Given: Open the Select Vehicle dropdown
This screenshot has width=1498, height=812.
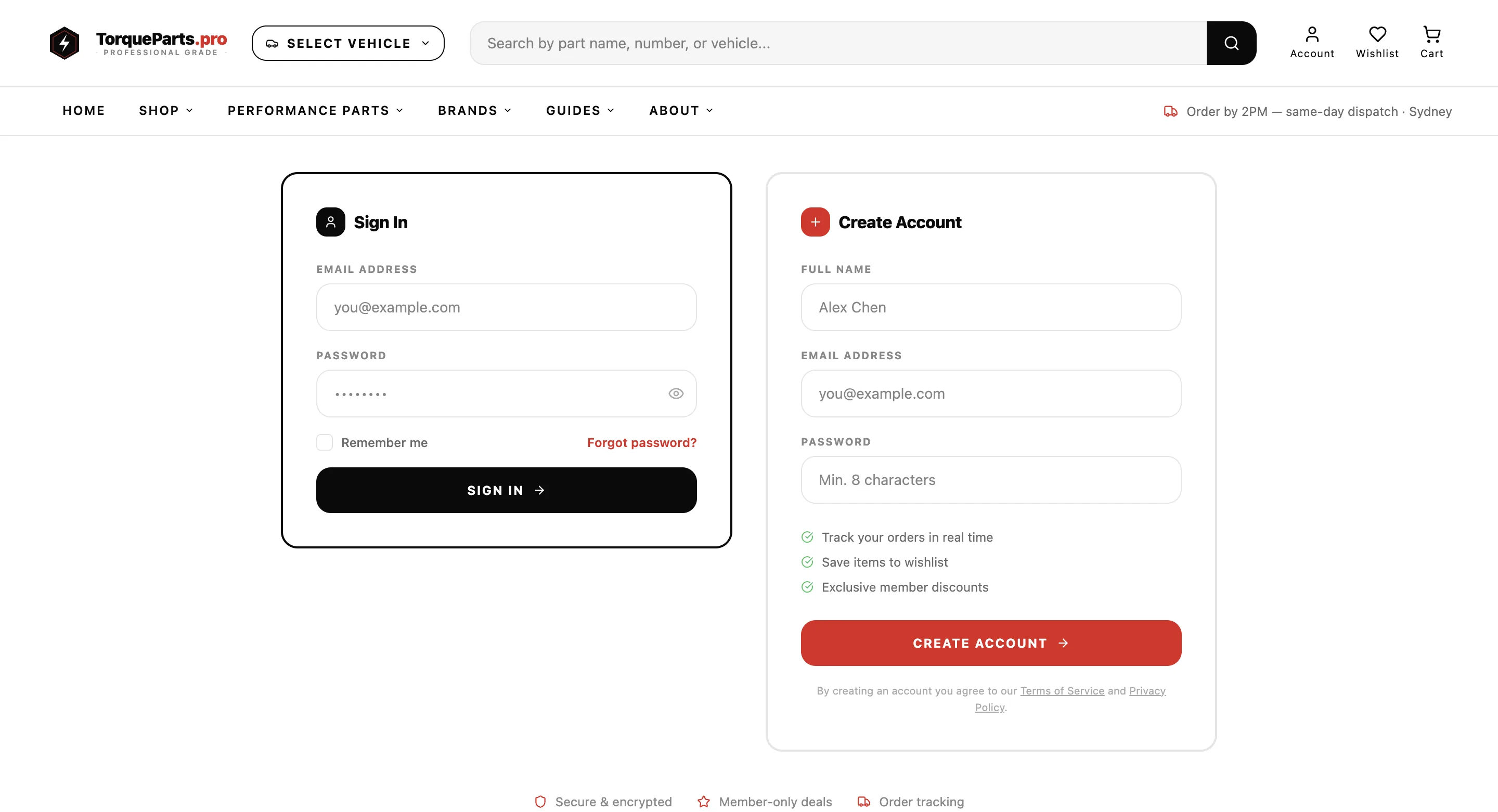Looking at the screenshot, I should pyautogui.click(x=348, y=43).
